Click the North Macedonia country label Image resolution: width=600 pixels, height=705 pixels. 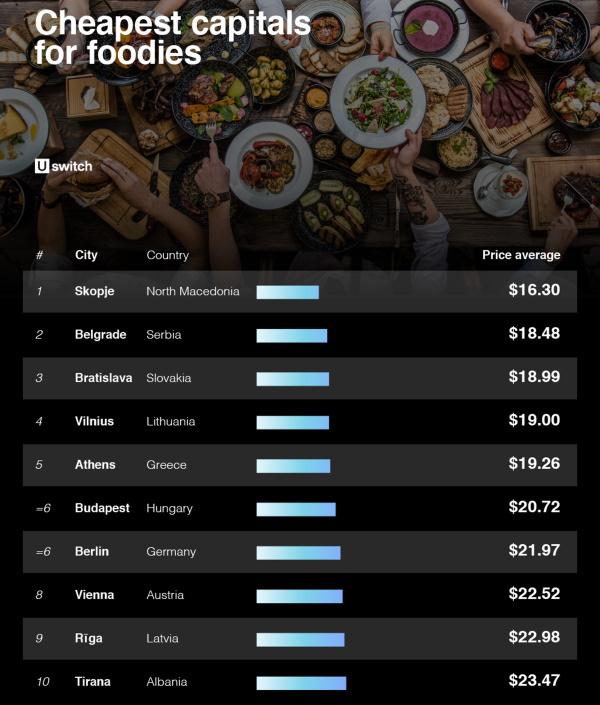pos(193,291)
